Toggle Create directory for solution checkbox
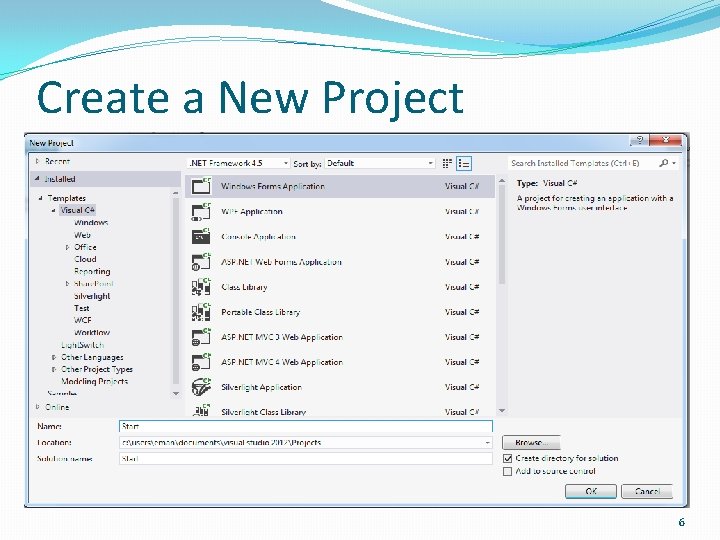The width and height of the screenshot is (720, 540). coord(507,458)
